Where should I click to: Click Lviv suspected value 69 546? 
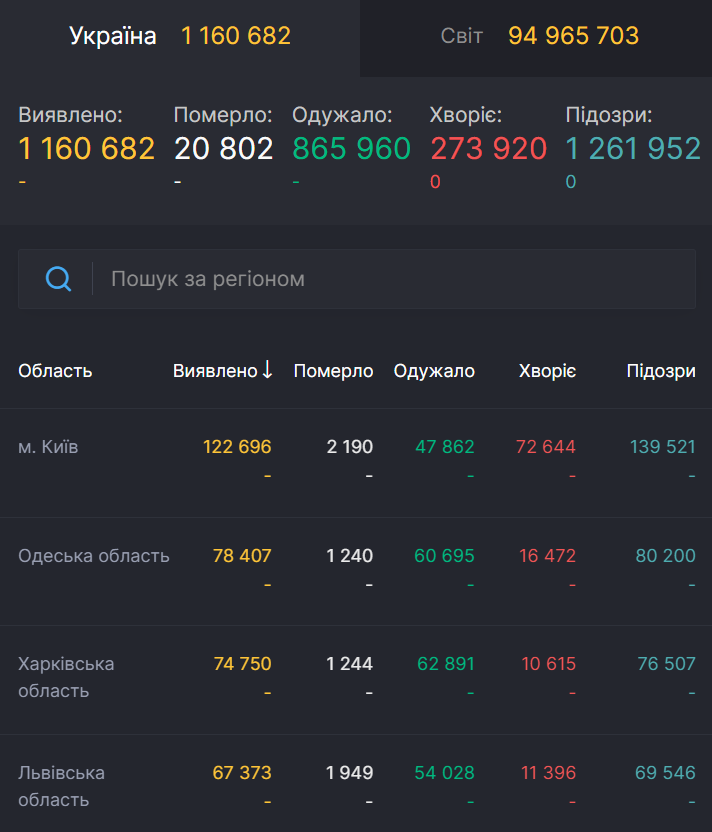pos(665,773)
